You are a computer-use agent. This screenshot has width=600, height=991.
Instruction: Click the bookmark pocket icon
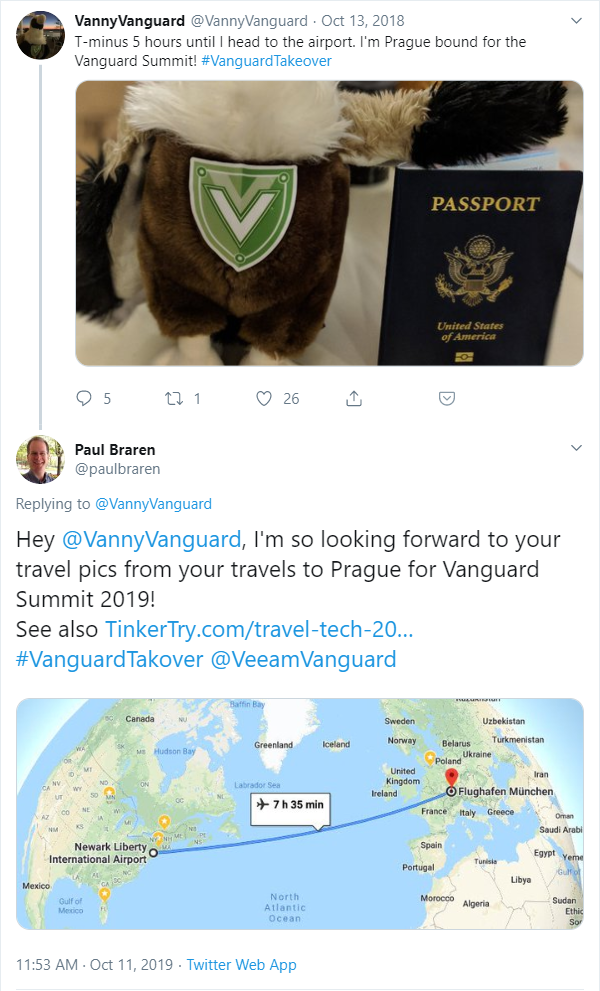tap(447, 398)
